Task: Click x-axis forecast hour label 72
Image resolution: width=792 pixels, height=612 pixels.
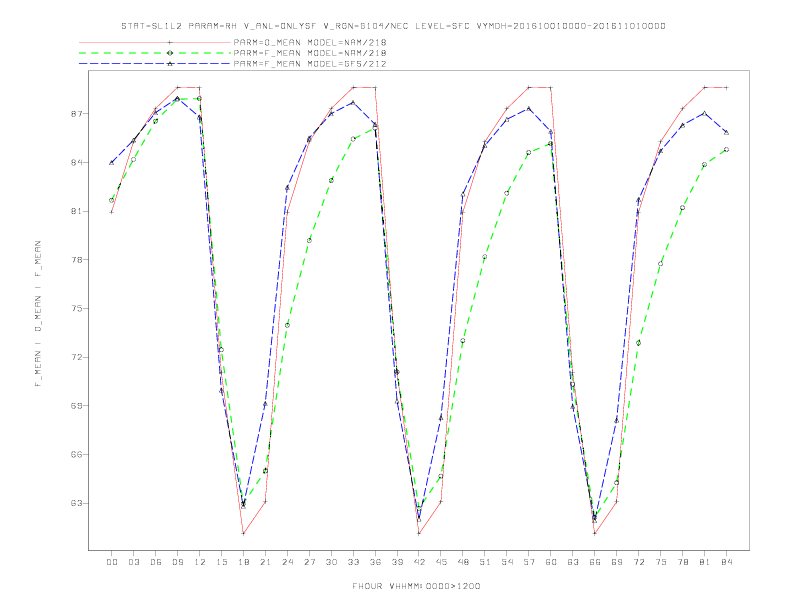Action: [639, 562]
